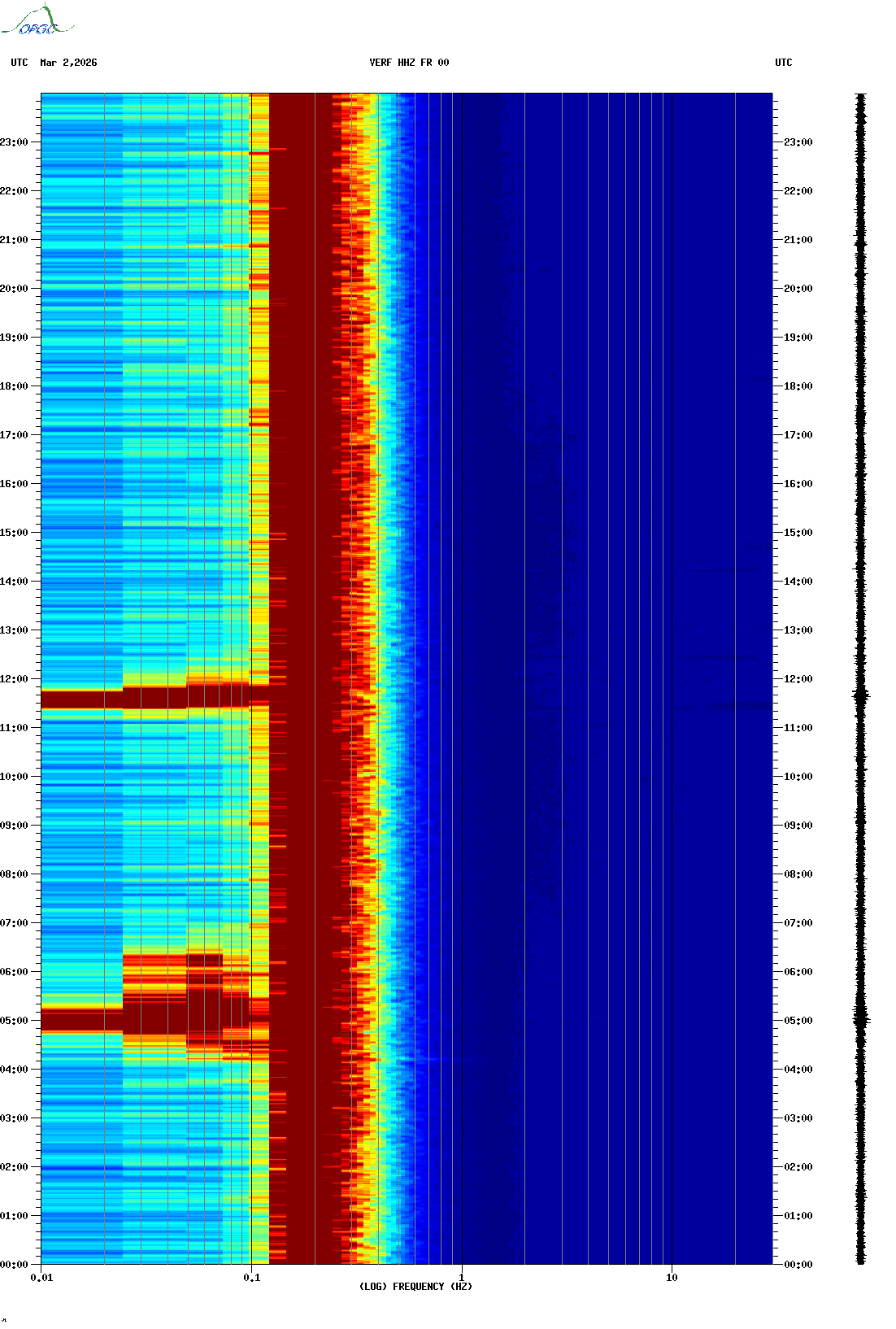This screenshot has height=1329, width=896.
Task: Click the 15:00 label on right time axis
Action: click(x=798, y=533)
